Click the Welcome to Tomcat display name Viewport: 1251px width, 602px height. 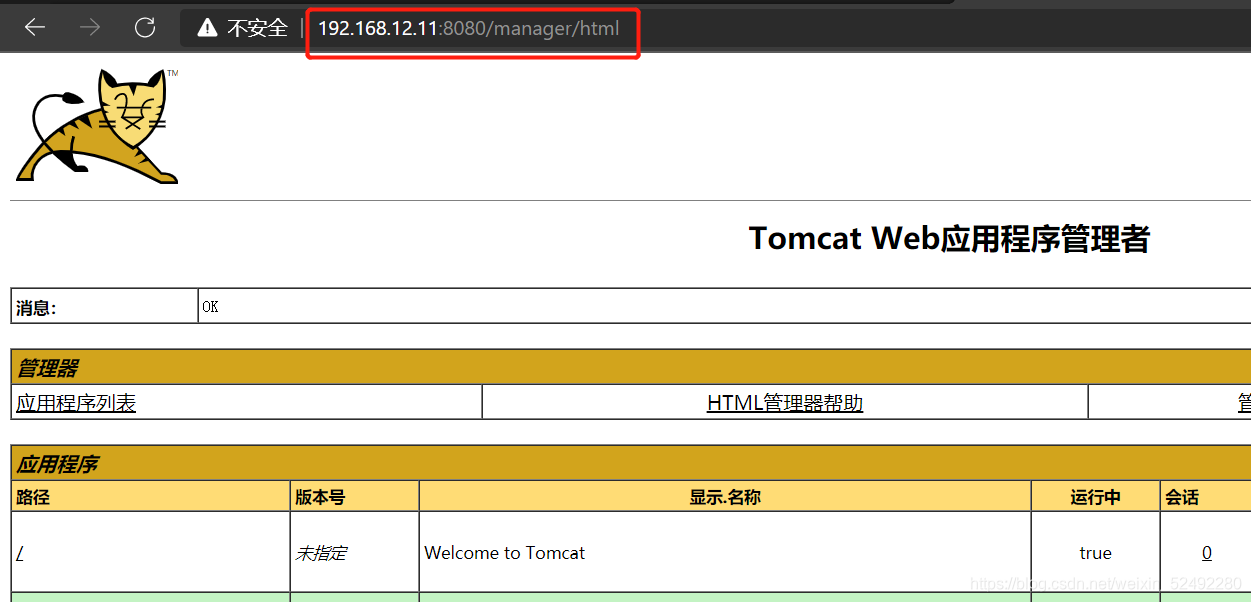(x=505, y=553)
